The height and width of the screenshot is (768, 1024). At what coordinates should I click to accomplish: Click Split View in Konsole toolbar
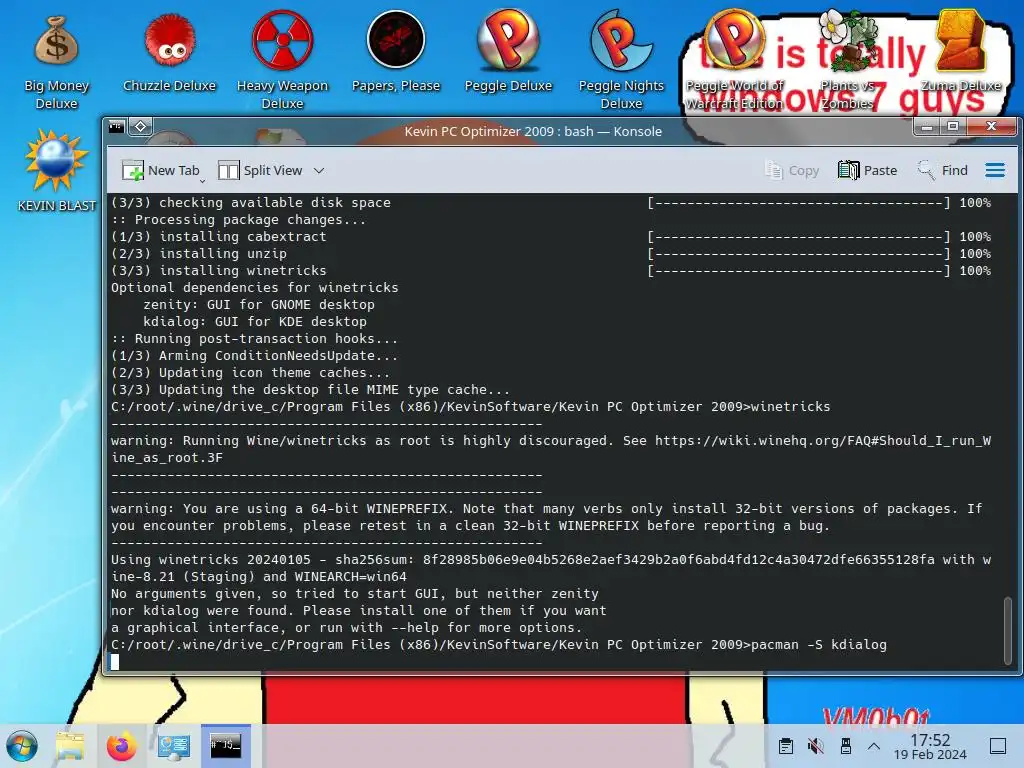[x=260, y=170]
